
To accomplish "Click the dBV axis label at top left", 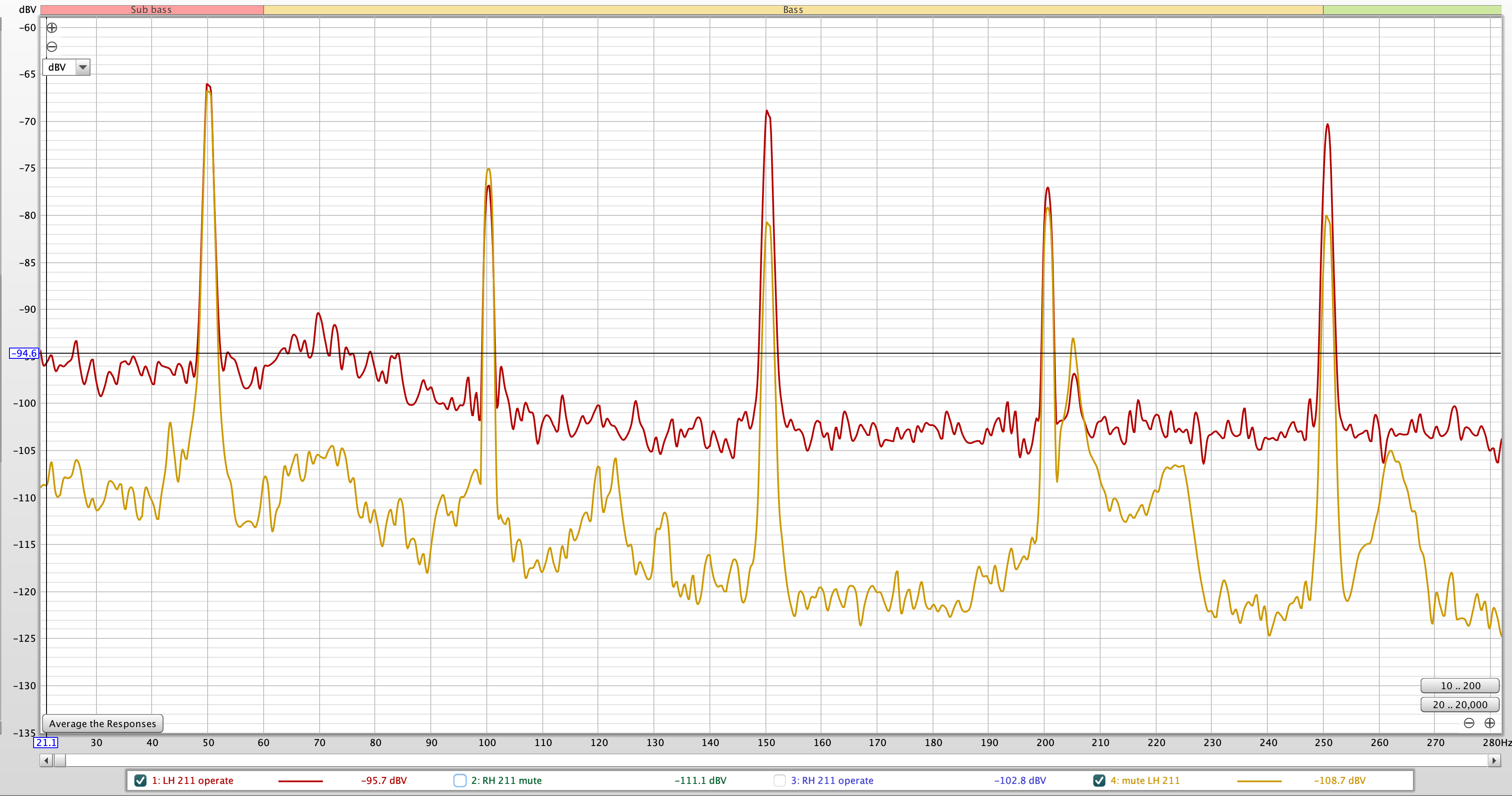I will [28, 9].
